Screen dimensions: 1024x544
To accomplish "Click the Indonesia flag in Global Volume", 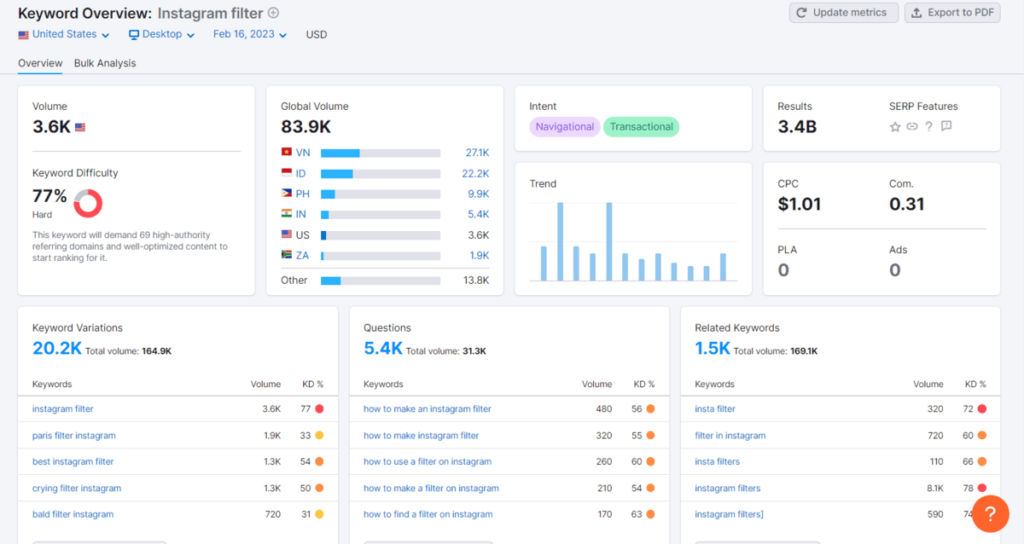I will click(x=286, y=172).
